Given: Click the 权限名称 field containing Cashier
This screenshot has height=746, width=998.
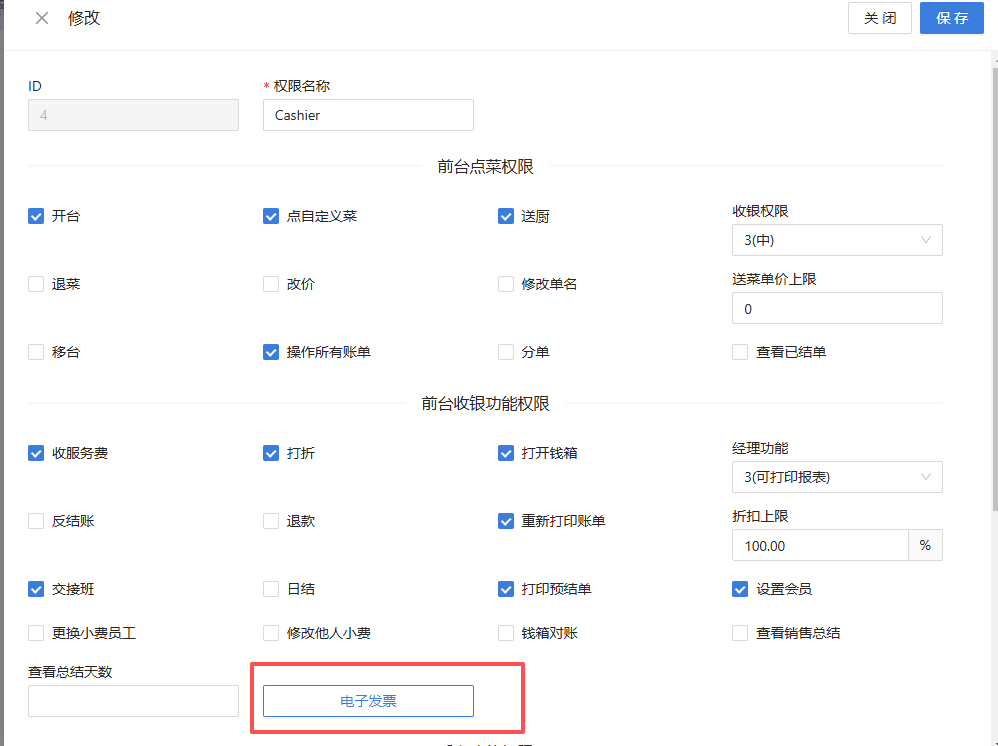Looking at the screenshot, I should 368,115.
